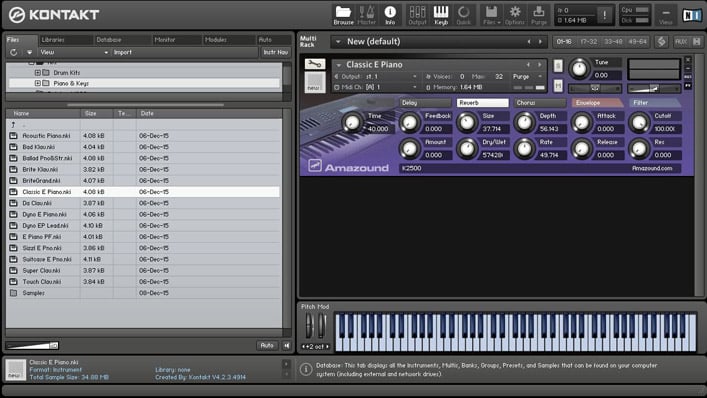Image resolution: width=707 pixels, height=398 pixels.
Task: Select the Reverb effect button
Action: [482, 103]
